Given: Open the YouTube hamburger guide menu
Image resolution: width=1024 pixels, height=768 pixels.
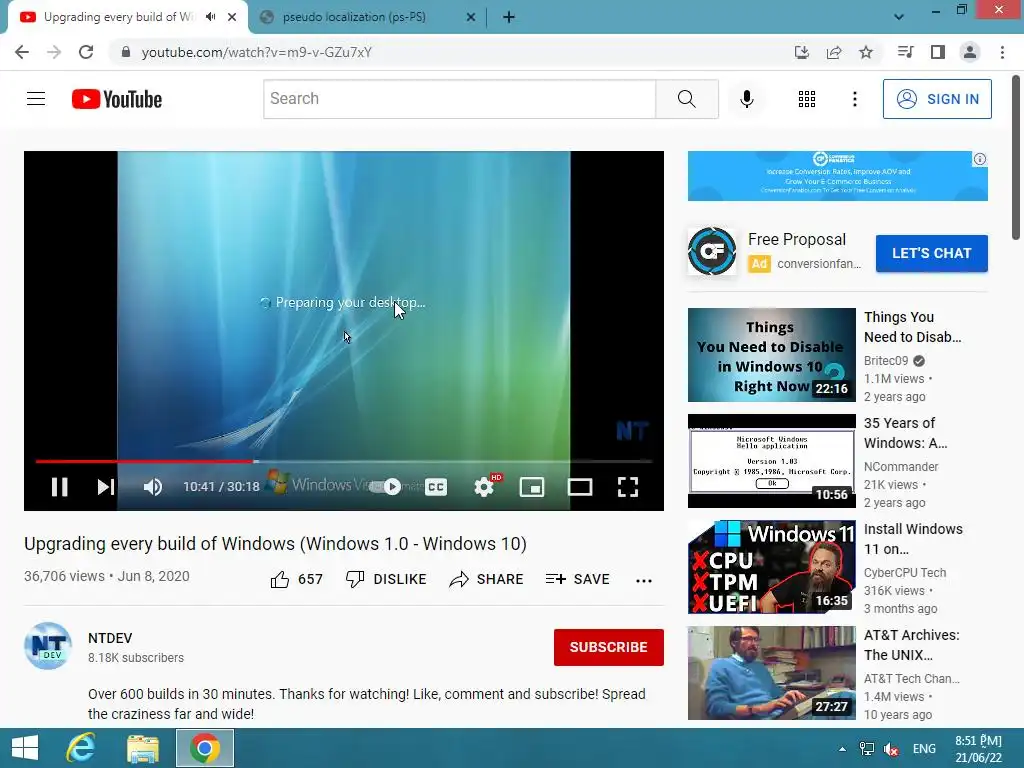Looking at the screenshot, I should [x=36, y=99].
